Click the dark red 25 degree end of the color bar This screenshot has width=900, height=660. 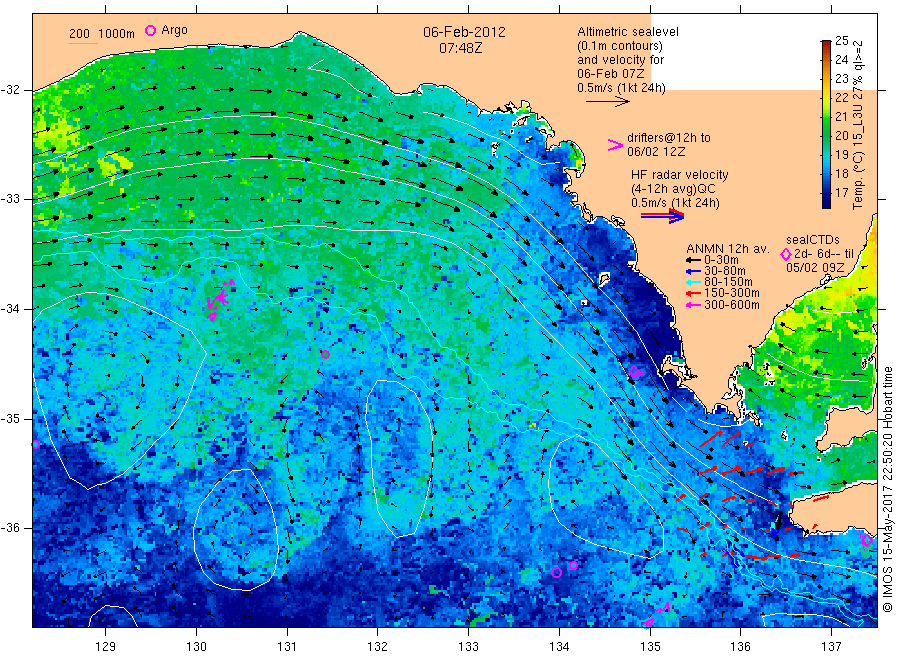pos(826,44)
